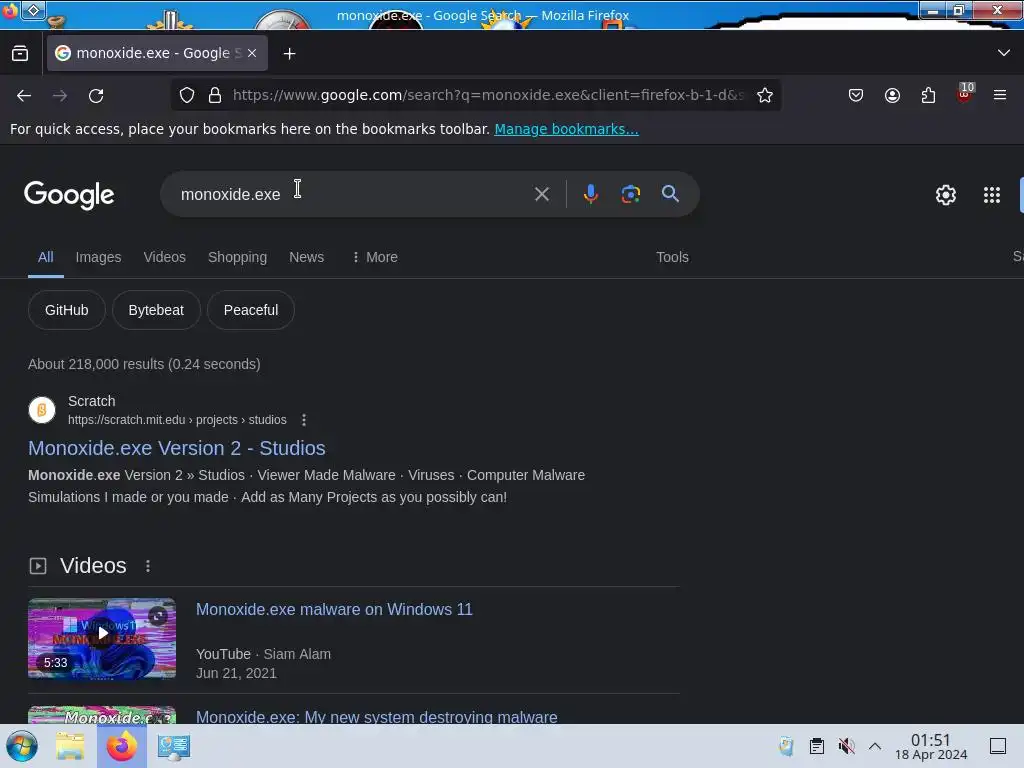
Task: Open the Google apps grid
Action: click(991, 195)
